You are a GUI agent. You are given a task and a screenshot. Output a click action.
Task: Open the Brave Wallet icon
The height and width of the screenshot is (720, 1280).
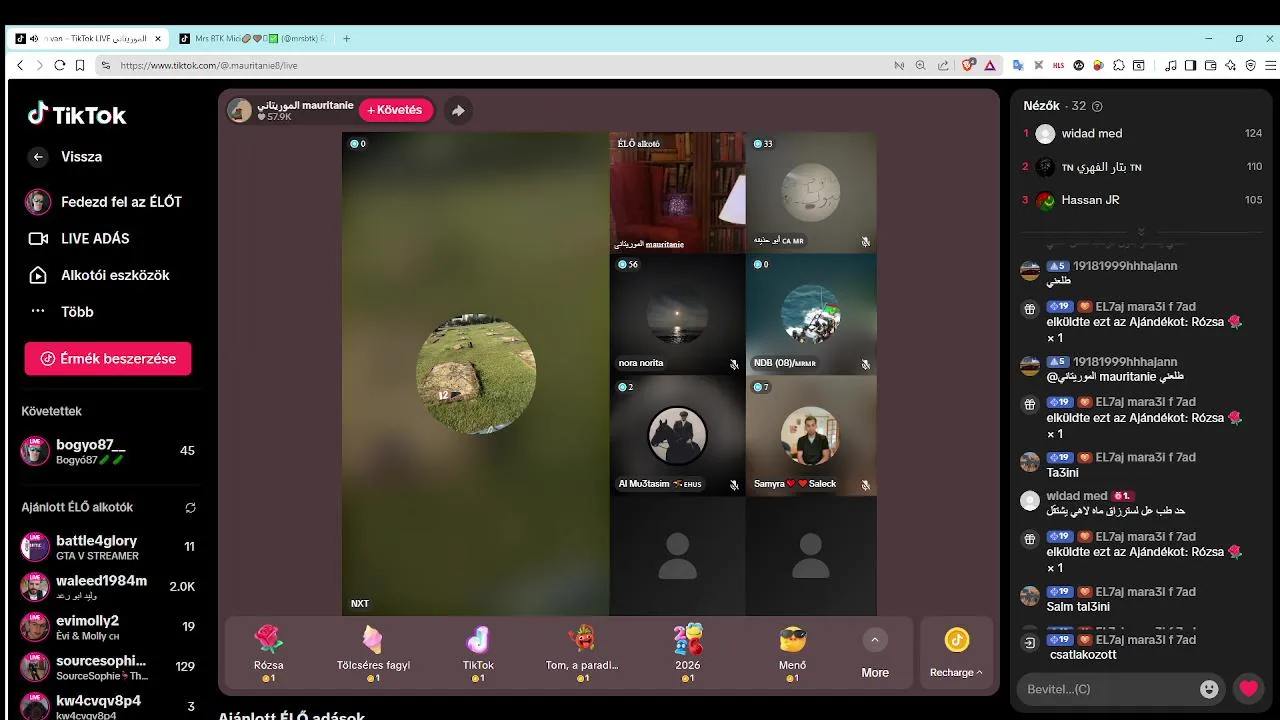coord(1210,65)
